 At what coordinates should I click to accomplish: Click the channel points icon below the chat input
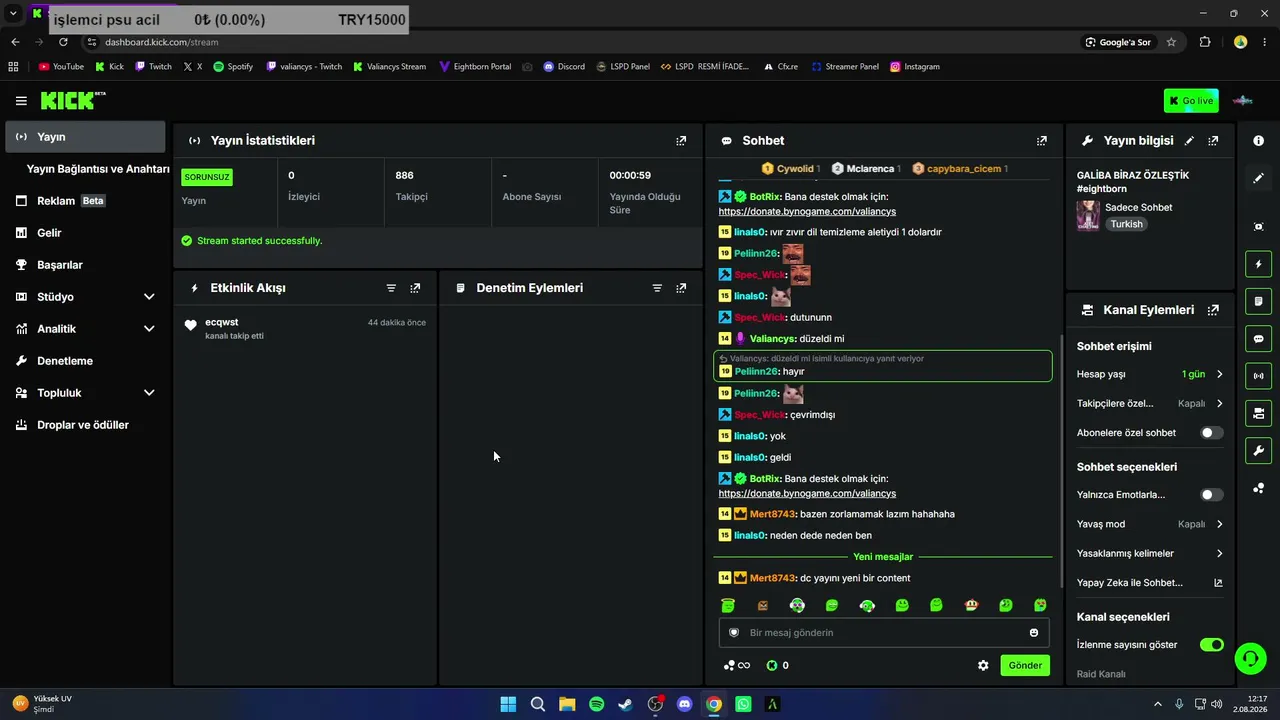[x=772, y=665]
